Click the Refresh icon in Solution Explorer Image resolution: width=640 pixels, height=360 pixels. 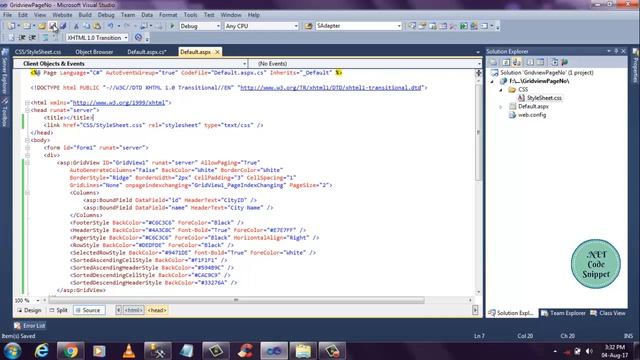(x=506, y=62)
